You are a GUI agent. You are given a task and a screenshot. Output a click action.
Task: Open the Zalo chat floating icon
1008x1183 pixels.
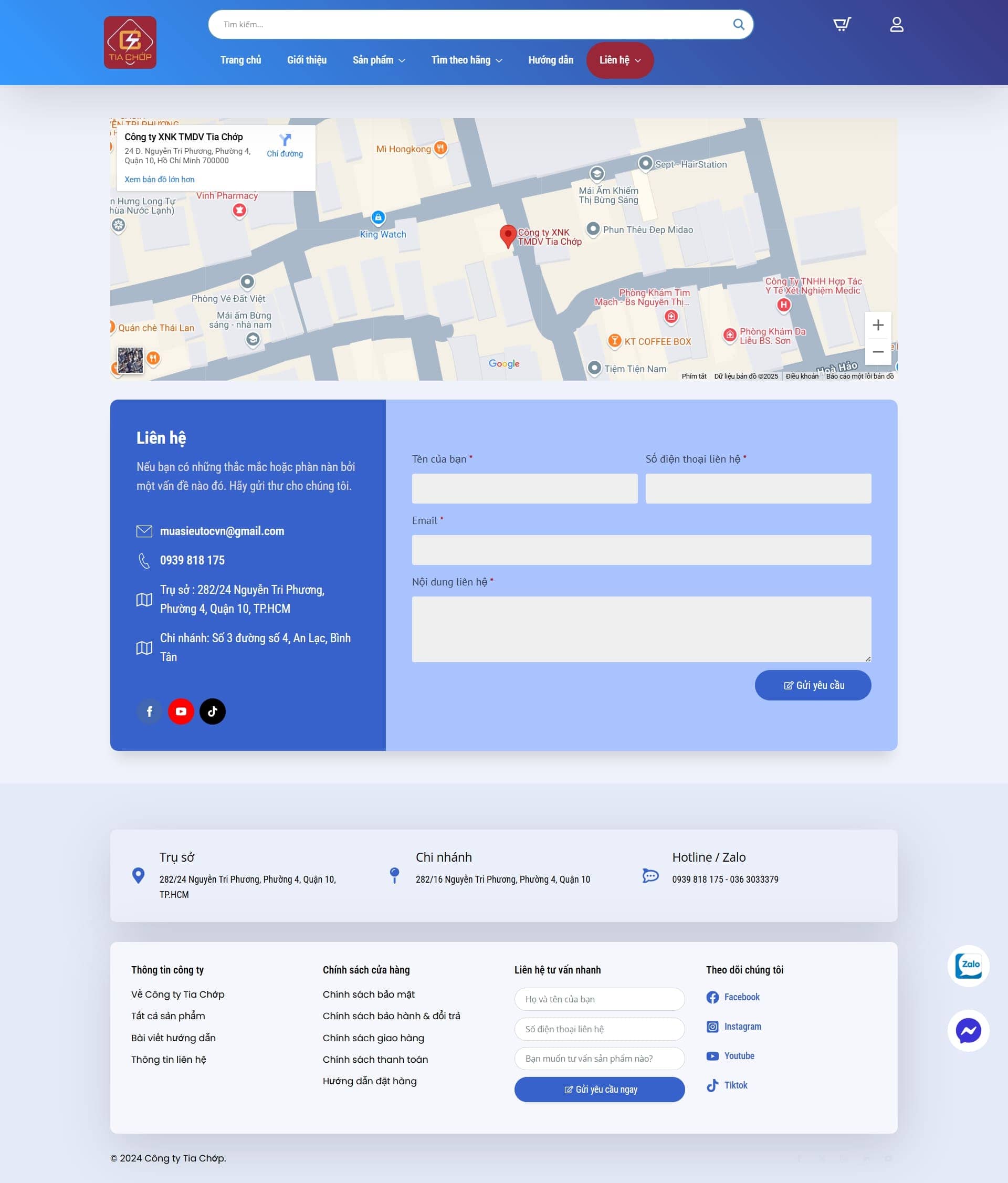pyautogui.click(x=968, y=966)
